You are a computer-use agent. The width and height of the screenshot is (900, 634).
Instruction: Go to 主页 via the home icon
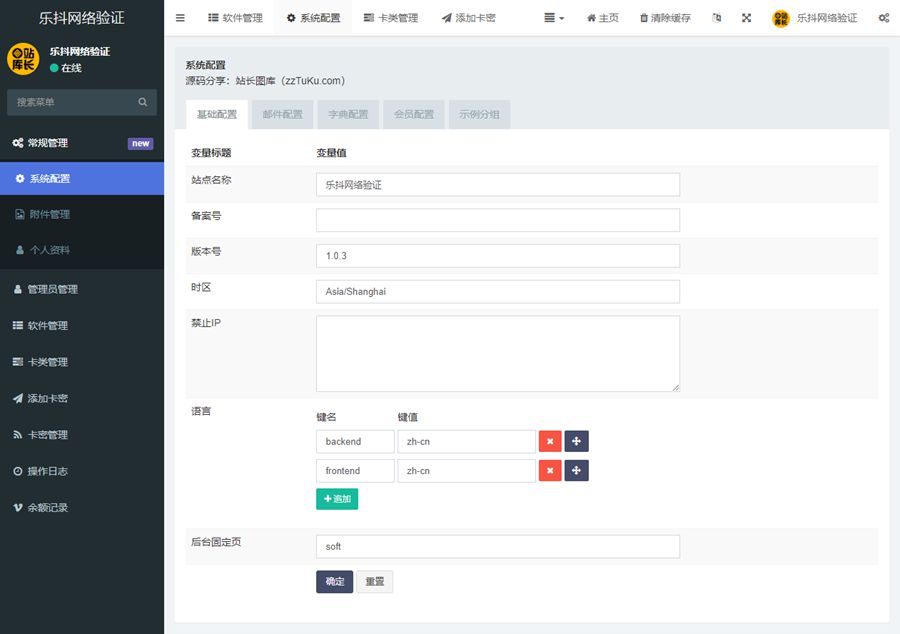coord(602,18)
